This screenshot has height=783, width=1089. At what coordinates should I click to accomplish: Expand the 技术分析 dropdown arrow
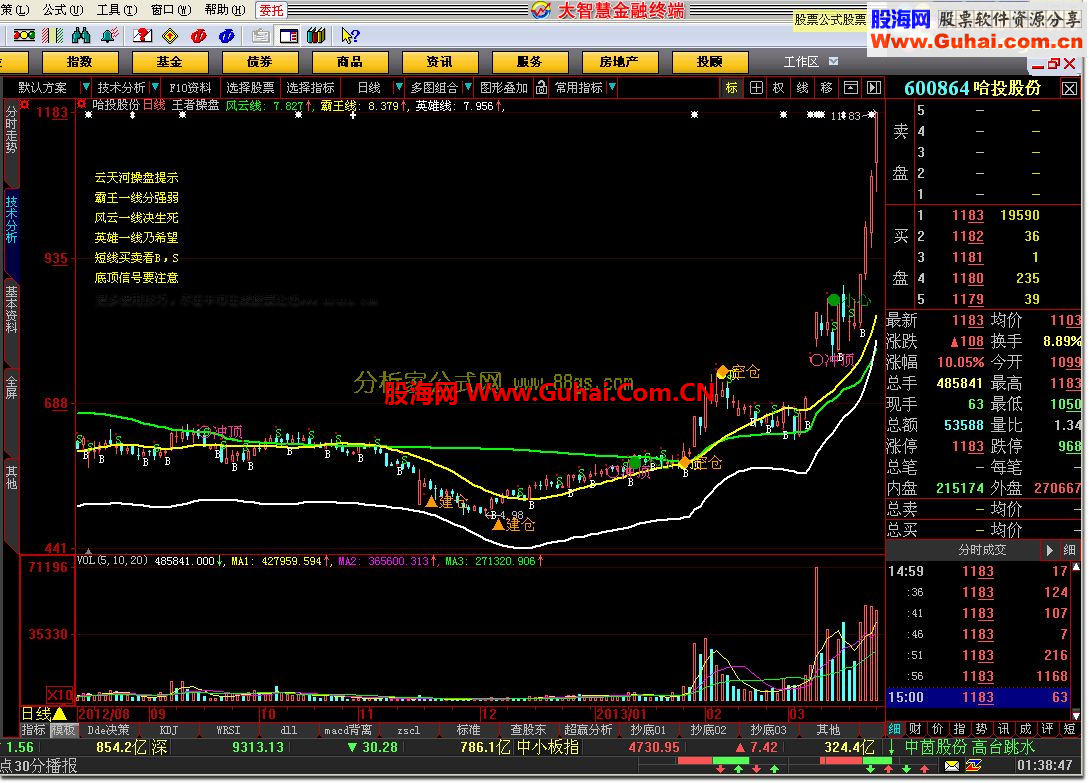point(155,88)
